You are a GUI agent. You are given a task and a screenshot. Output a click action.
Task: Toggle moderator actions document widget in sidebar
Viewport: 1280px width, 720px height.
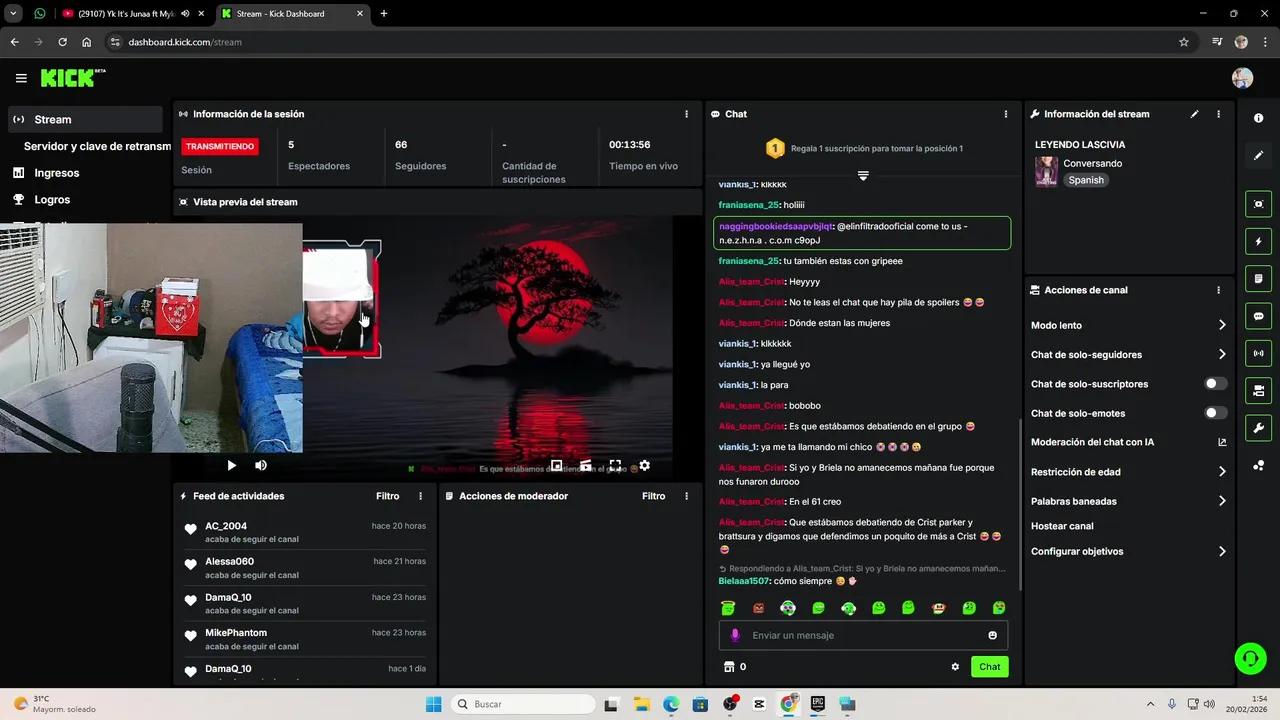[1258, 278]
